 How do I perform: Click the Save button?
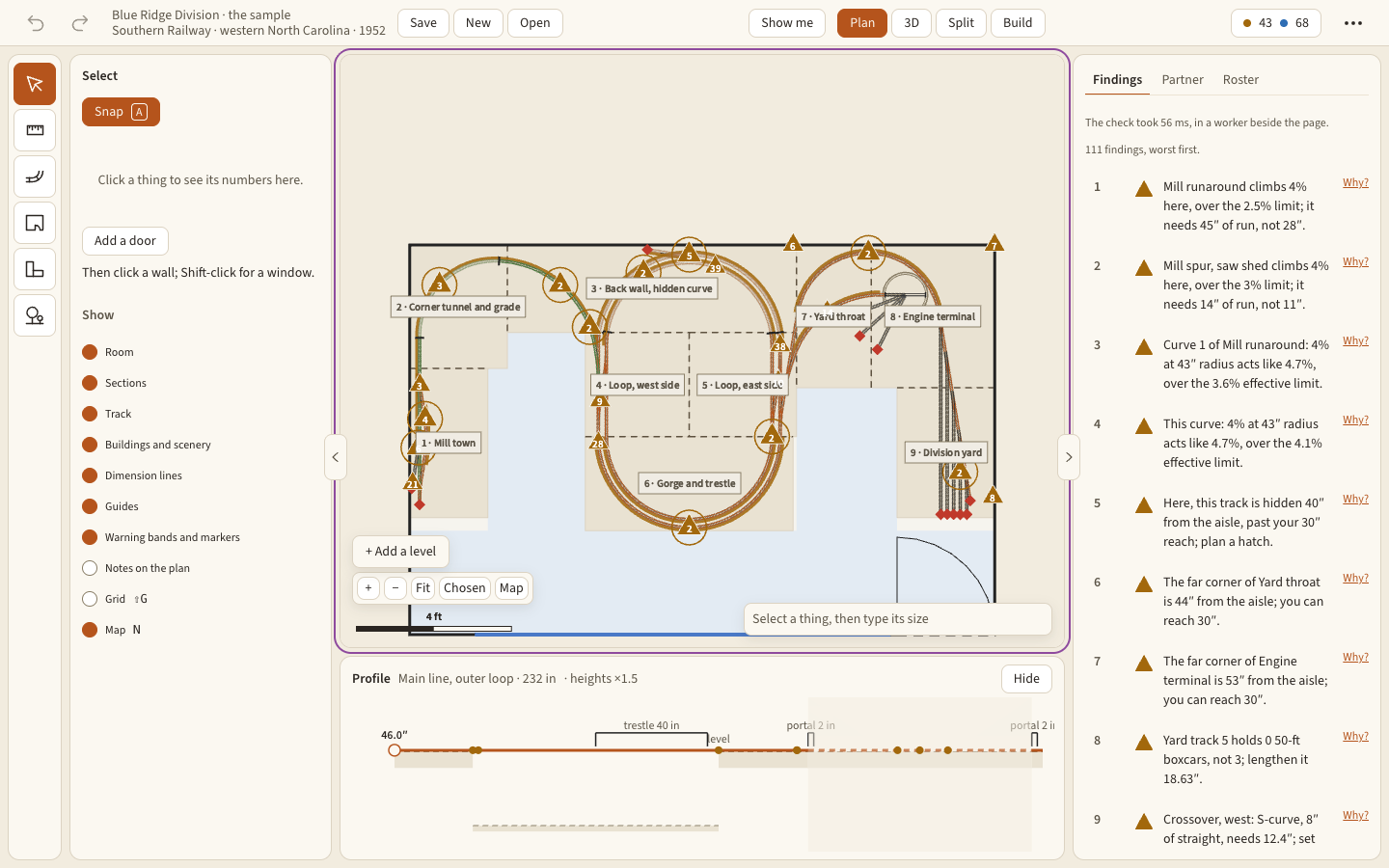423,23
